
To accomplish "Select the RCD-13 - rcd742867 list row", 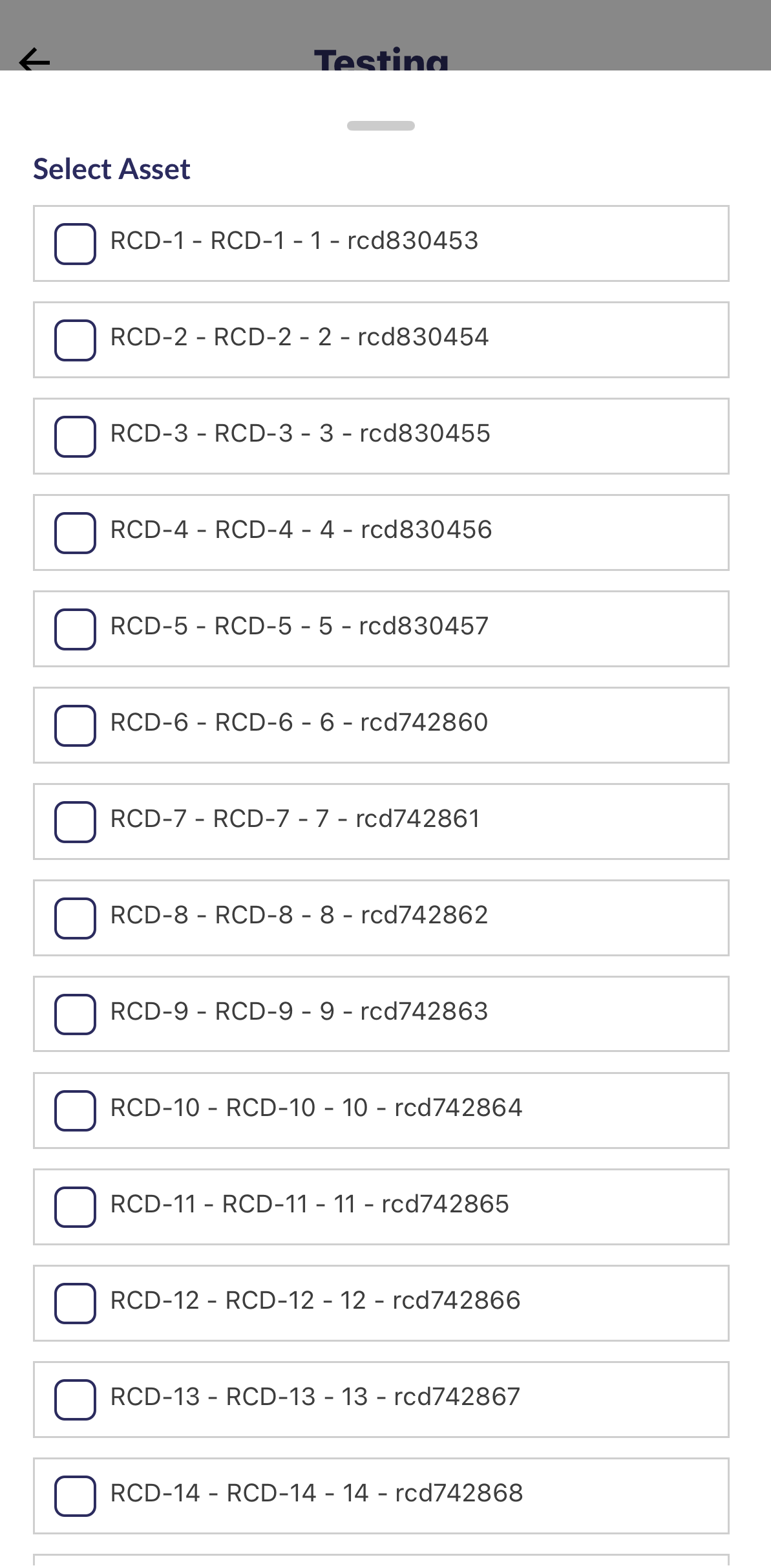I will click(x=381, y=1399).
